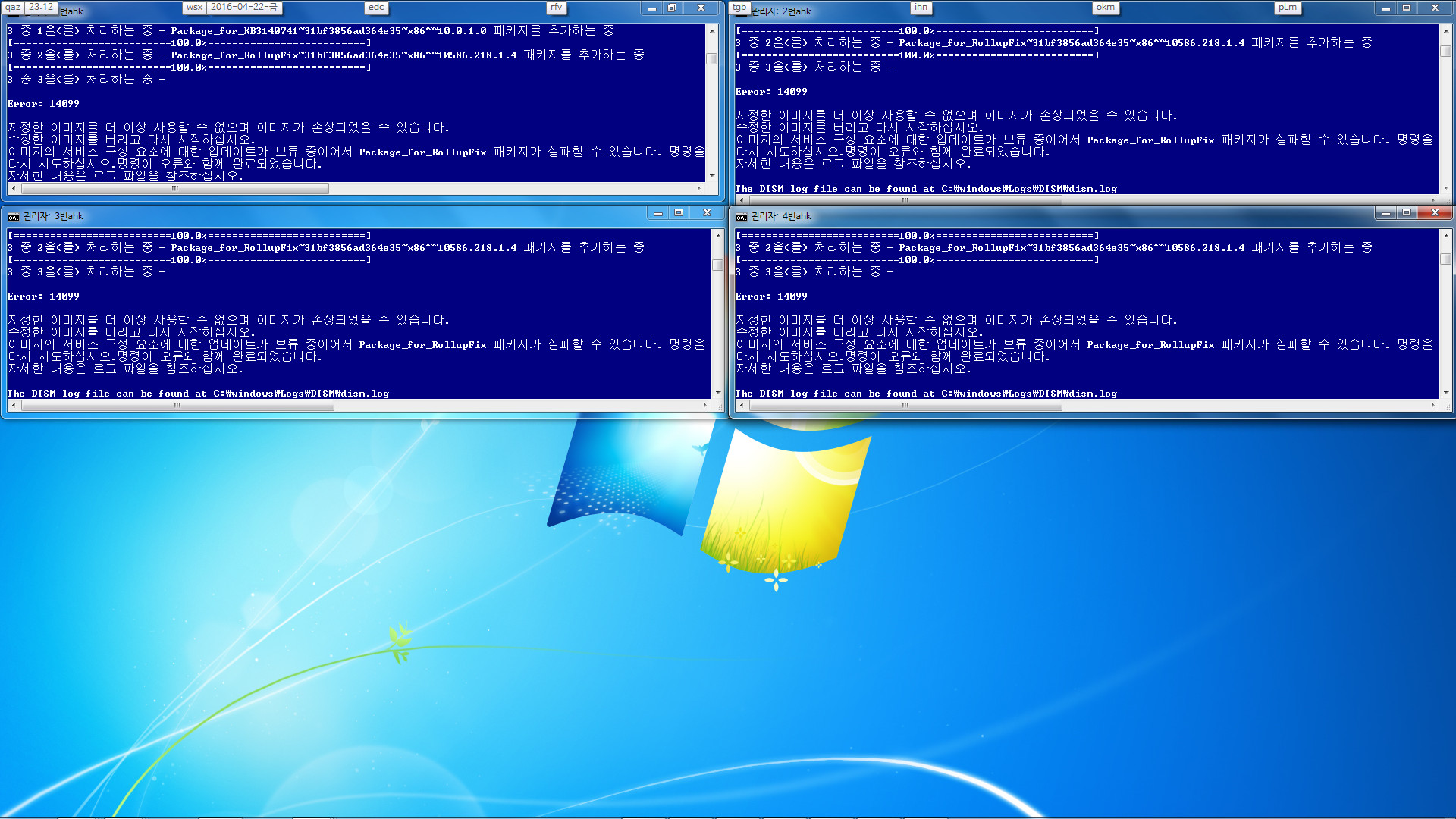Maximize the 2번ahk console window

(1407, 8)
